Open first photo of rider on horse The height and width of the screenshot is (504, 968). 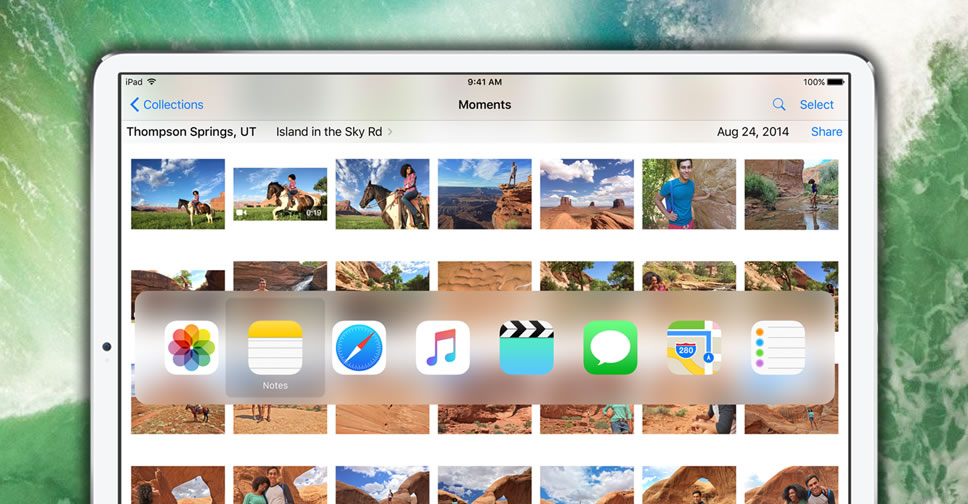click(x=178, y=194)
